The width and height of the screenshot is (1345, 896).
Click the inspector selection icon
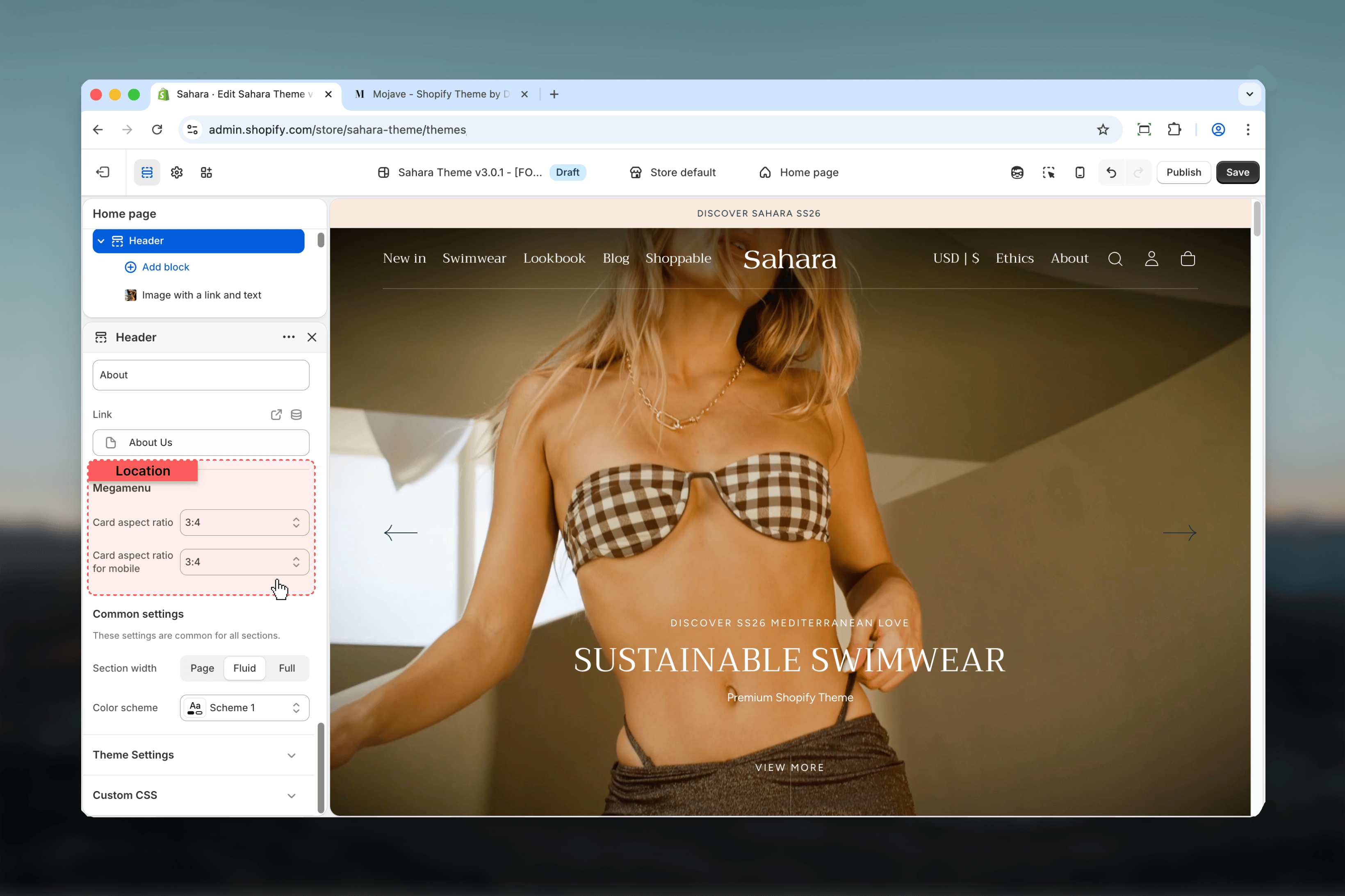tap(1049, 172)
